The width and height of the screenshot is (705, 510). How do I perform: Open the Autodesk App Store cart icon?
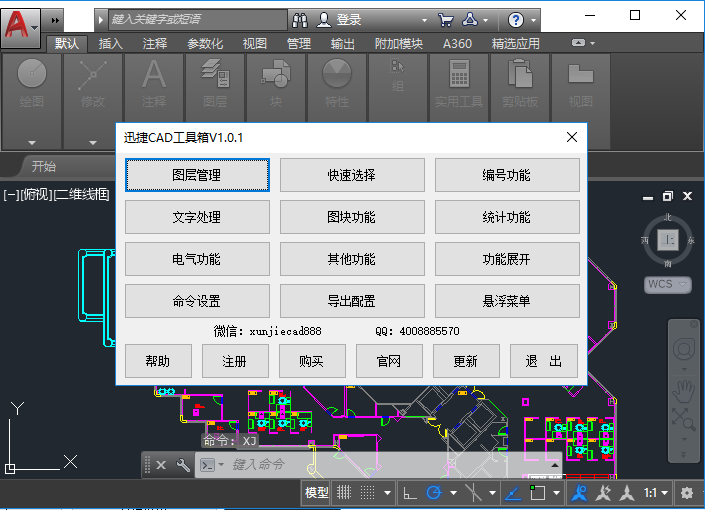coord(445,20)
